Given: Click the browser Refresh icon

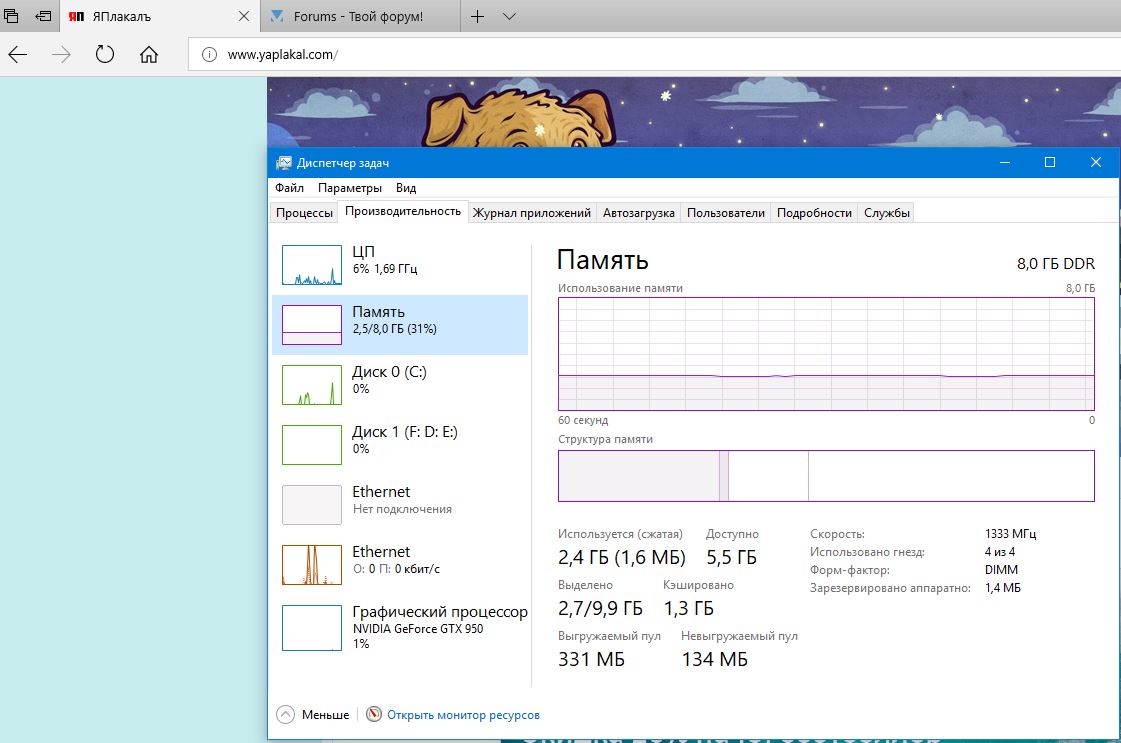Looking at the screenshot, I should click(105, 54).
